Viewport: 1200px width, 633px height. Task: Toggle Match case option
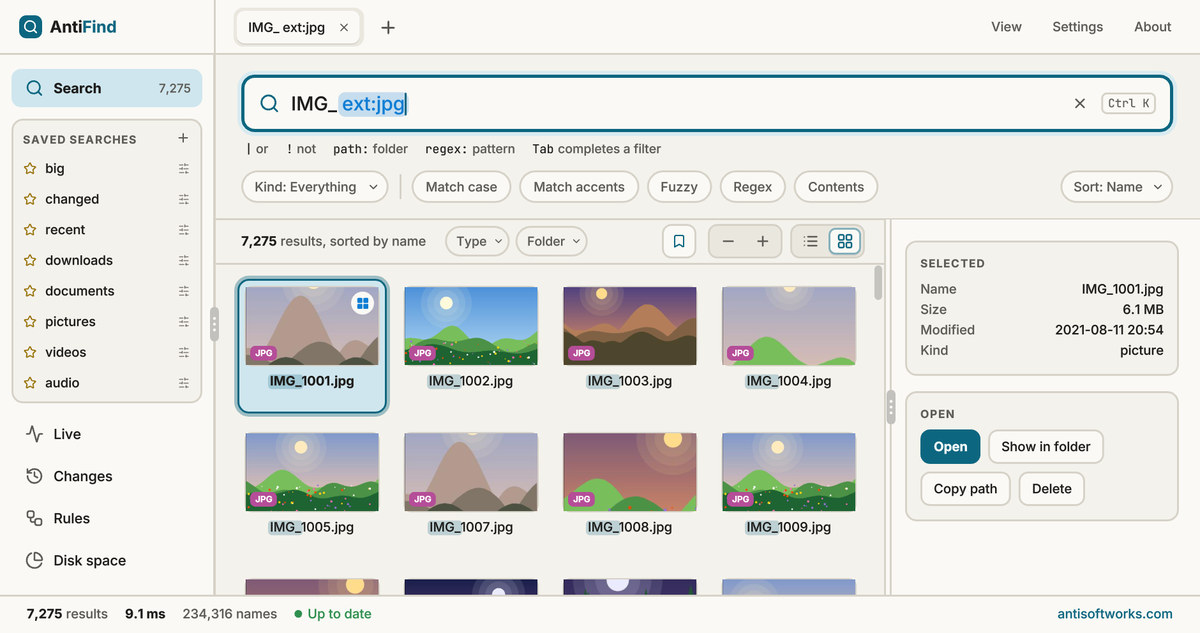(x=461, y=187)
